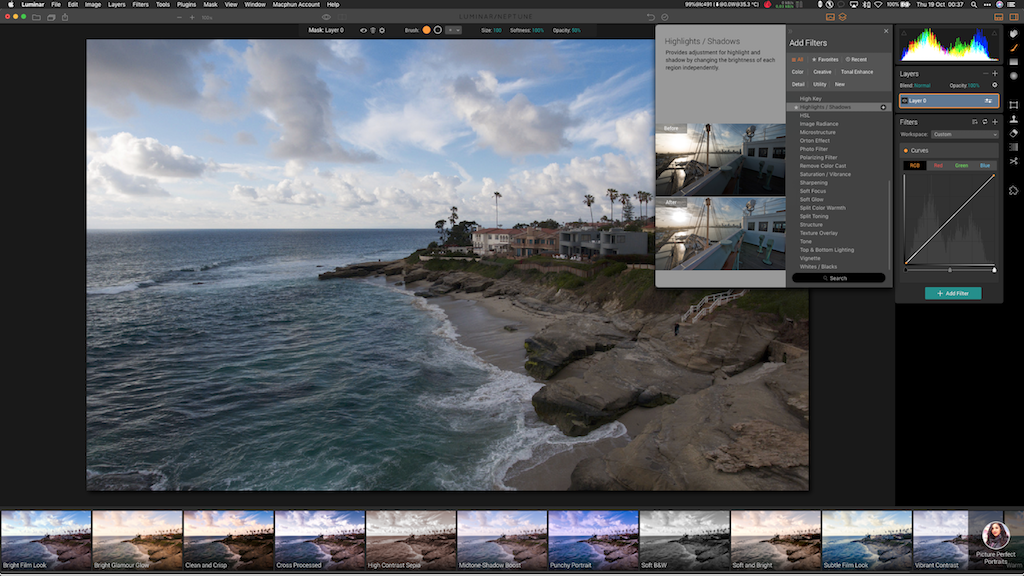
Task: Open the Workspace Custom dropdown
Action: click(x=964, y=134)
